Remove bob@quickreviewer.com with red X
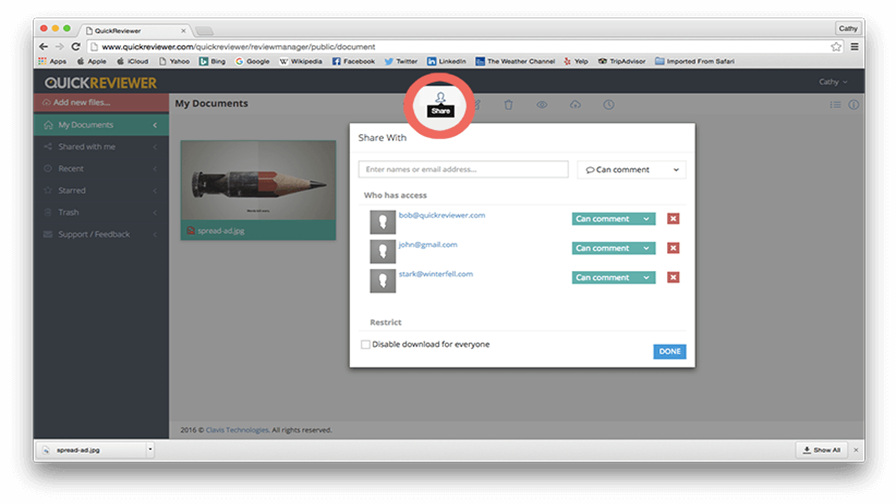This screenshot has height=504, width=896. point(673,219)
